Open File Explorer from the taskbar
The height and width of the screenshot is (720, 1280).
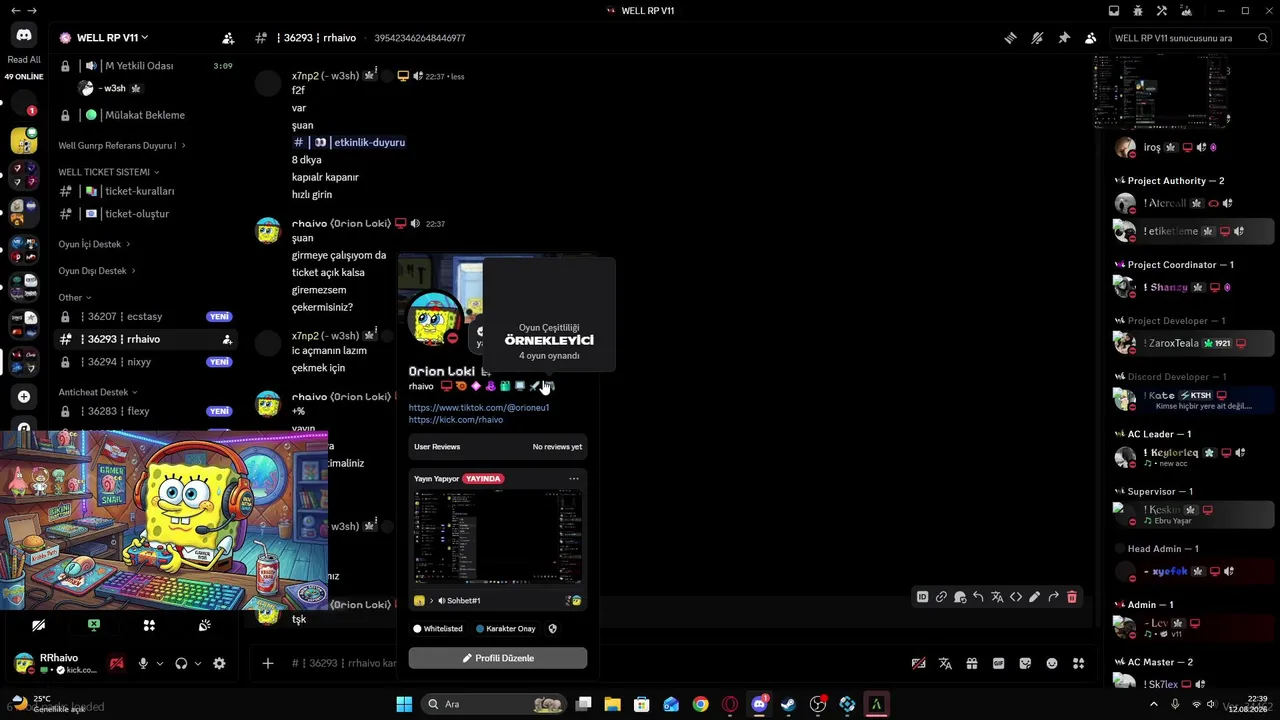point(613,704)
